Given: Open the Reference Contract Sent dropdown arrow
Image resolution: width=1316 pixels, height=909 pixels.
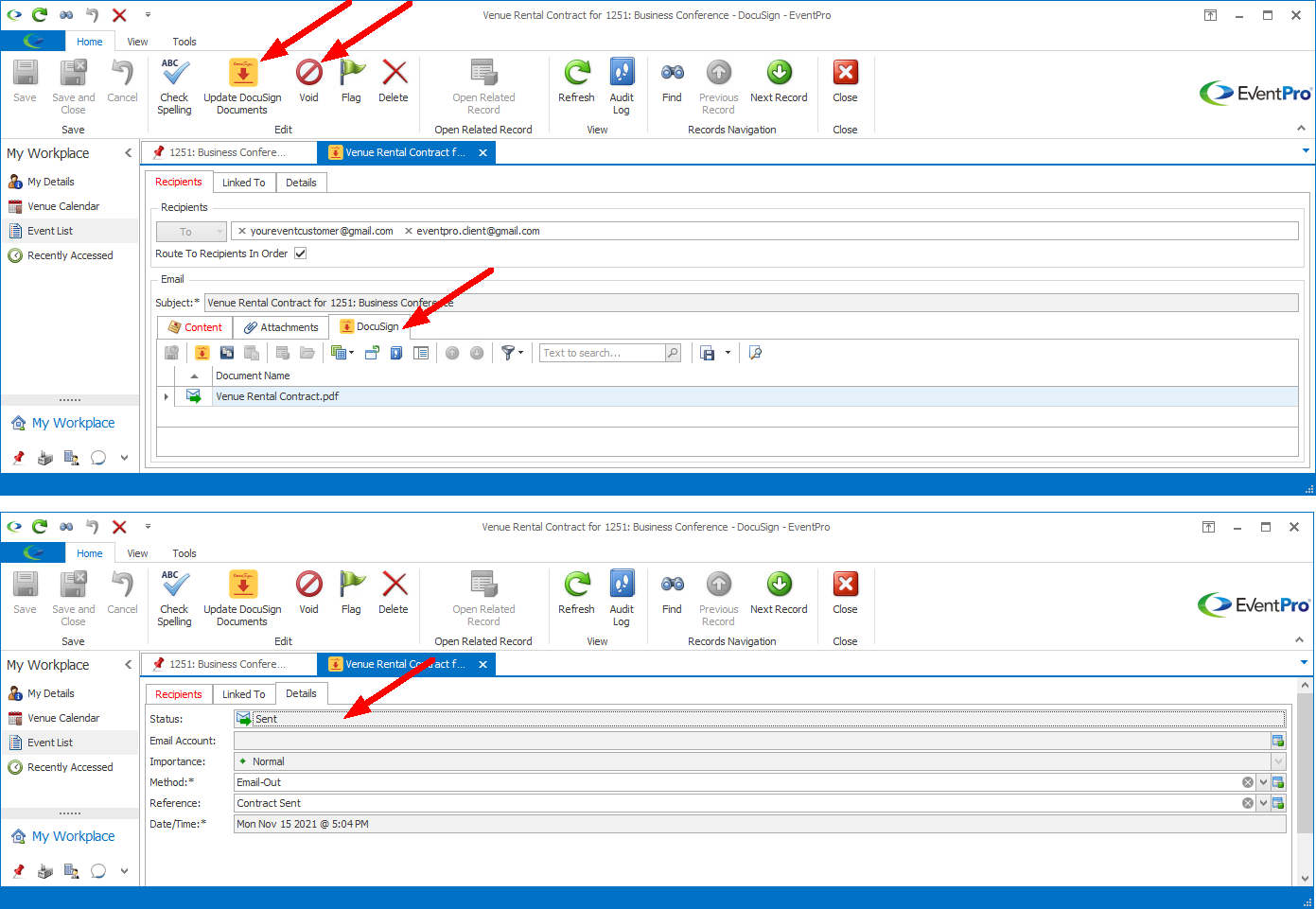Looking at the screenshot, I should pos(1263,803).
